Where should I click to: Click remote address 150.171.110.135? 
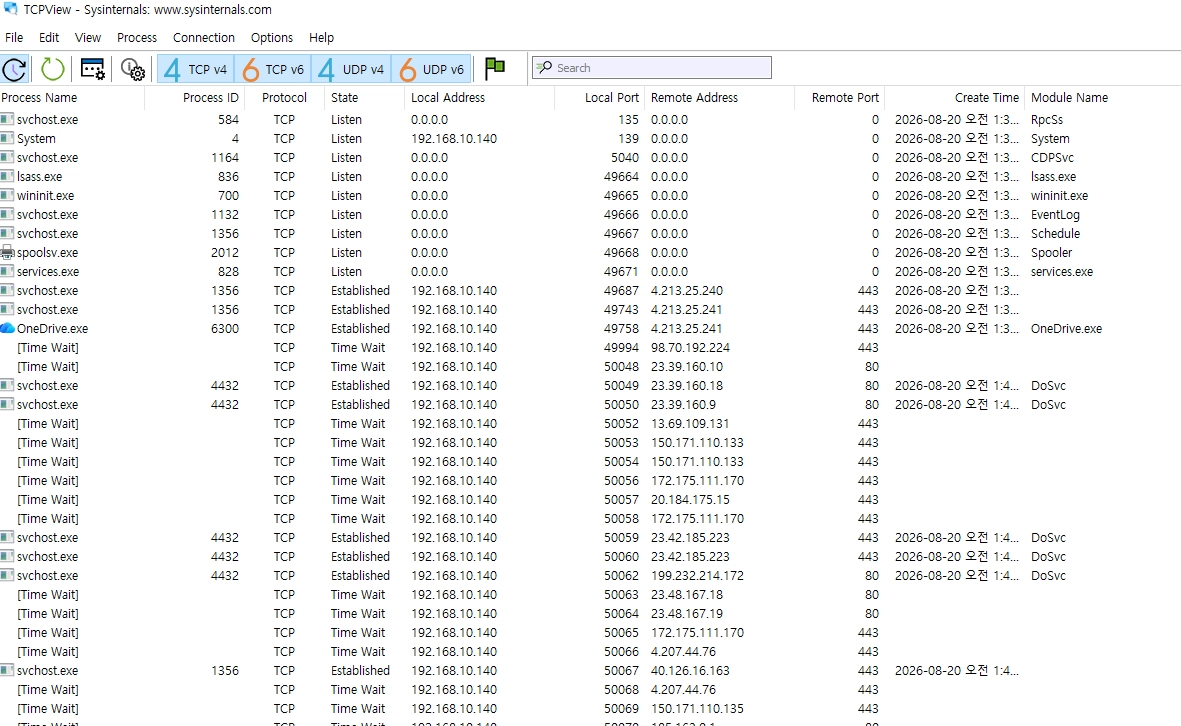[697, 709]
